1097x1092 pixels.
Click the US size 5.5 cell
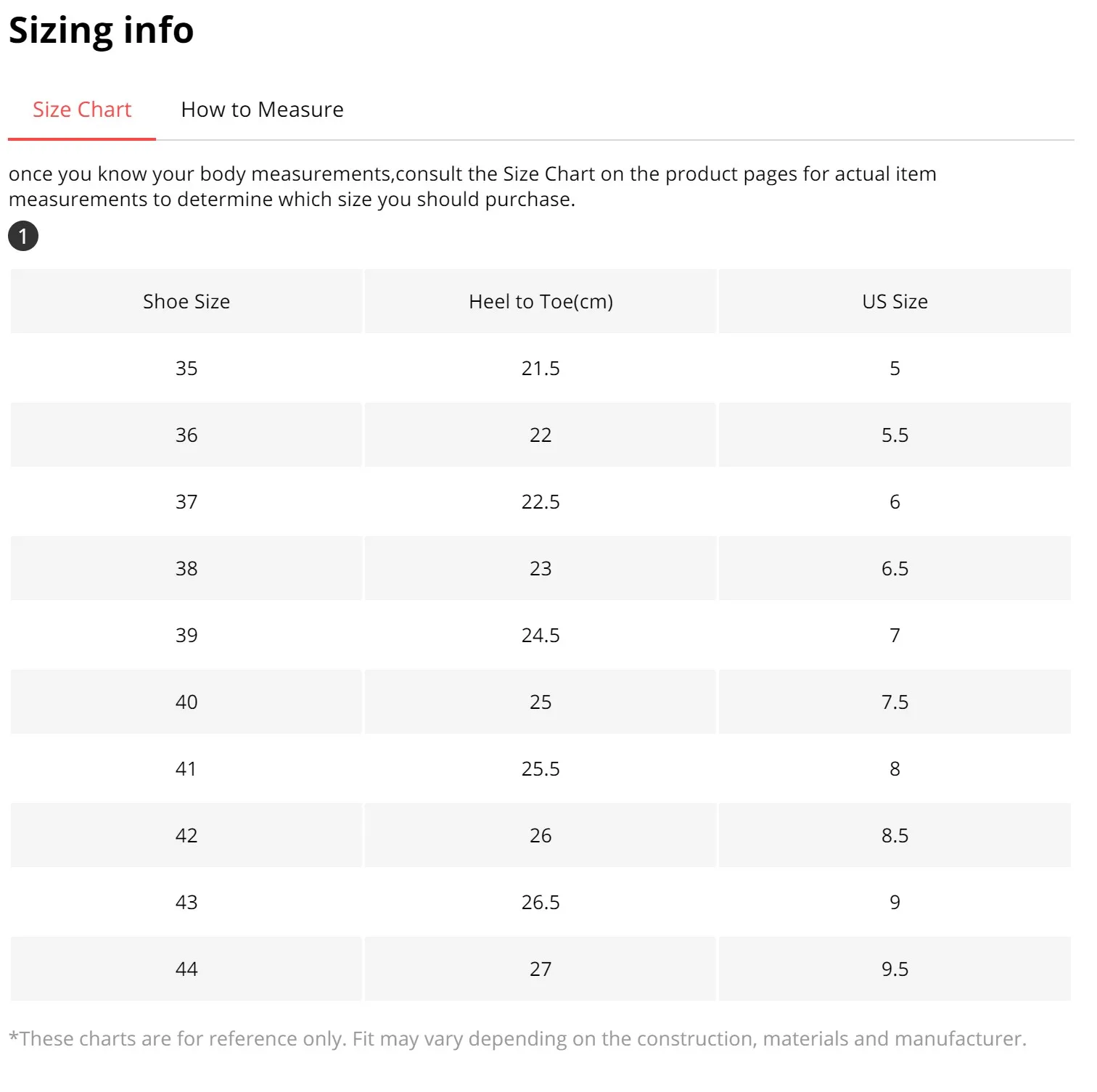click(x=895, y=435)
